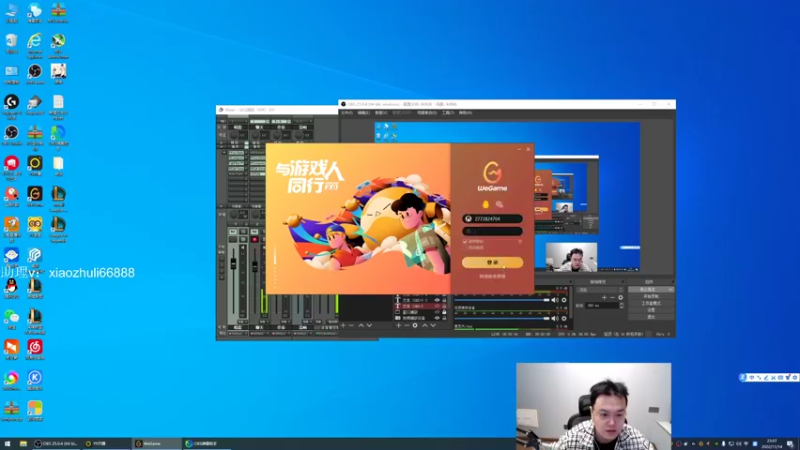Image resolution: width=800 pixels, height=450 pixels.
Task: Select WeChat login icon in WeGame
Action: (x=499, y=204)
